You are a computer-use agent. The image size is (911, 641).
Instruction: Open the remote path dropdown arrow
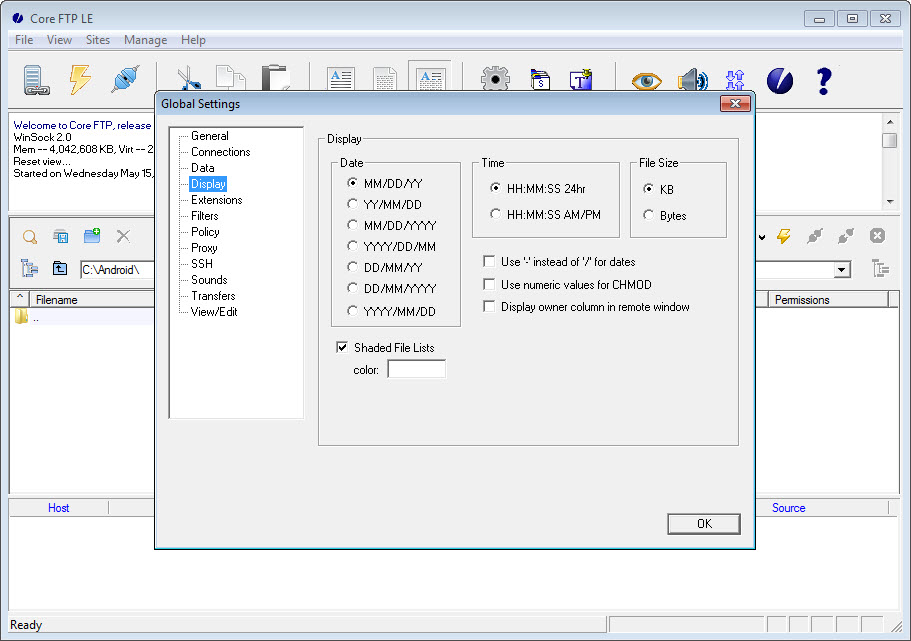point(841,270)
